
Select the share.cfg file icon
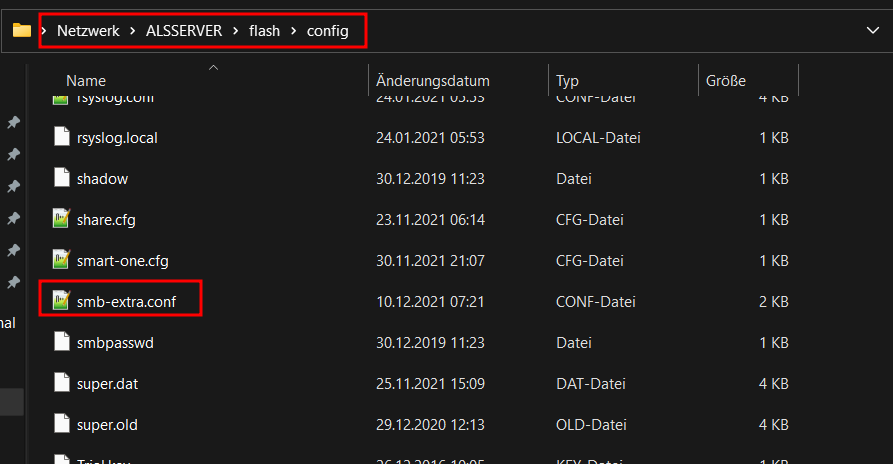(62, 219)
